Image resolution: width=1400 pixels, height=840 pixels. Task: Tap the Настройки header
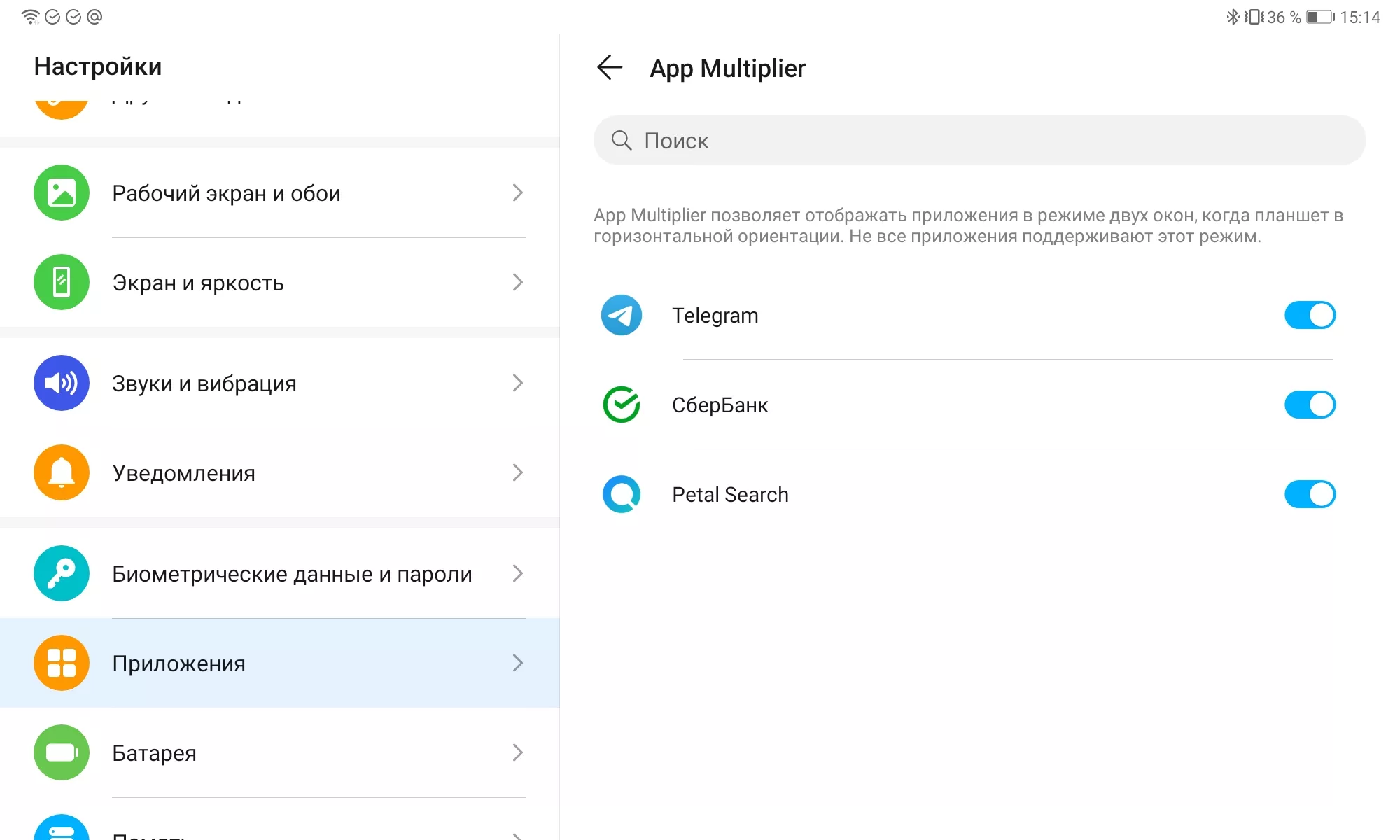click(x=98, y=66)
